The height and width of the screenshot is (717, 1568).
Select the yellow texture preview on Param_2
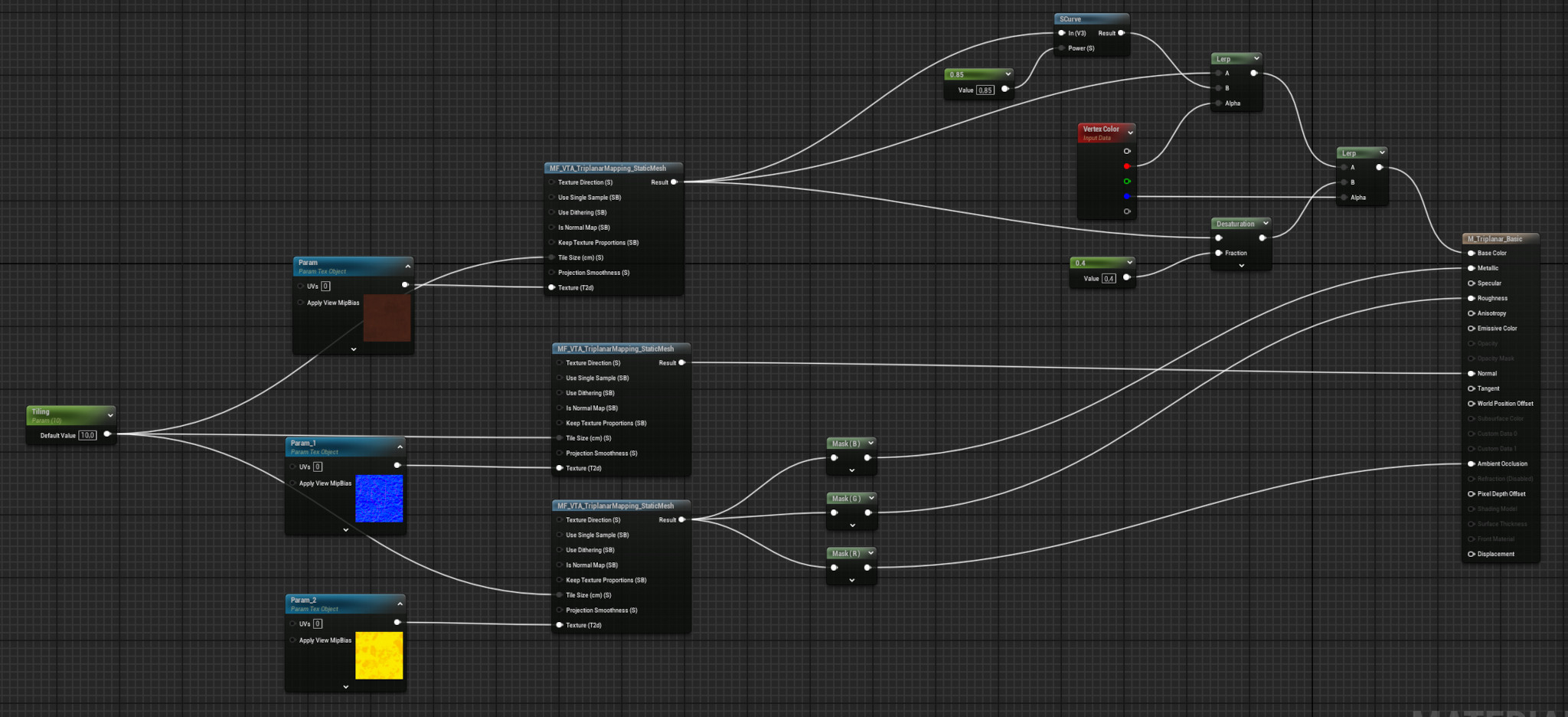(x=379, y=656)
